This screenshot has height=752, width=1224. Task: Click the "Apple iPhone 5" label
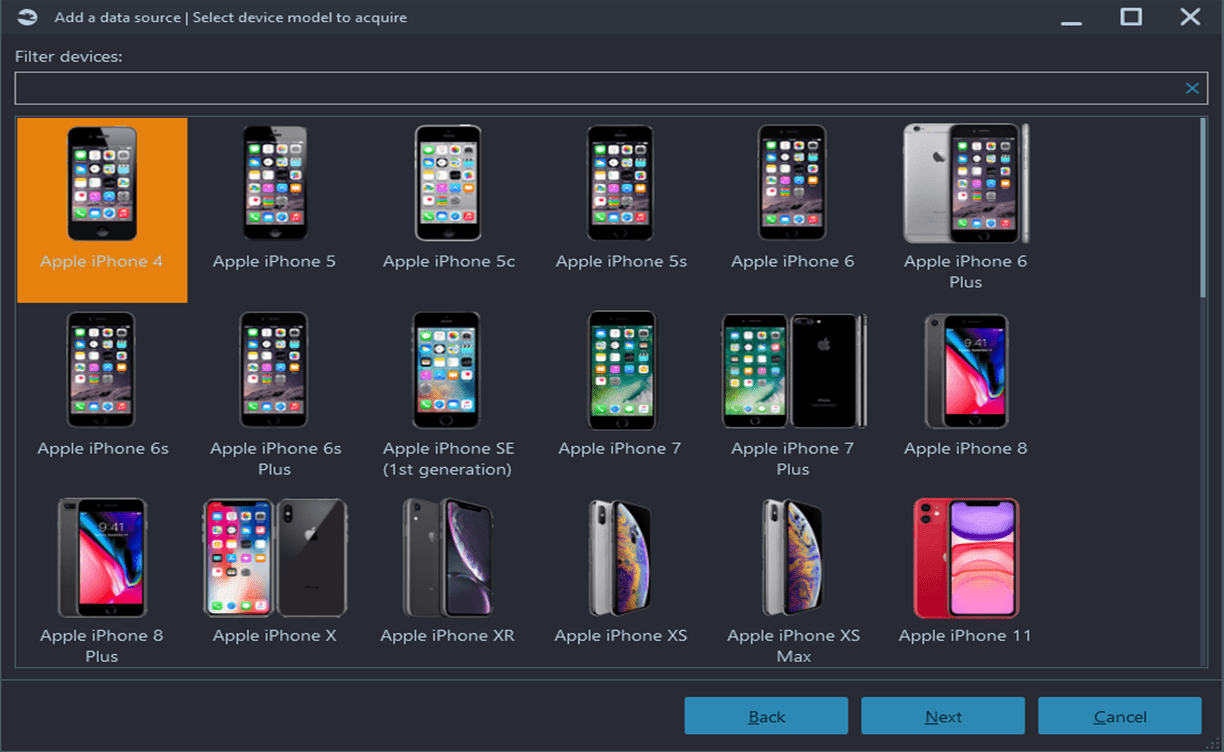274,261
